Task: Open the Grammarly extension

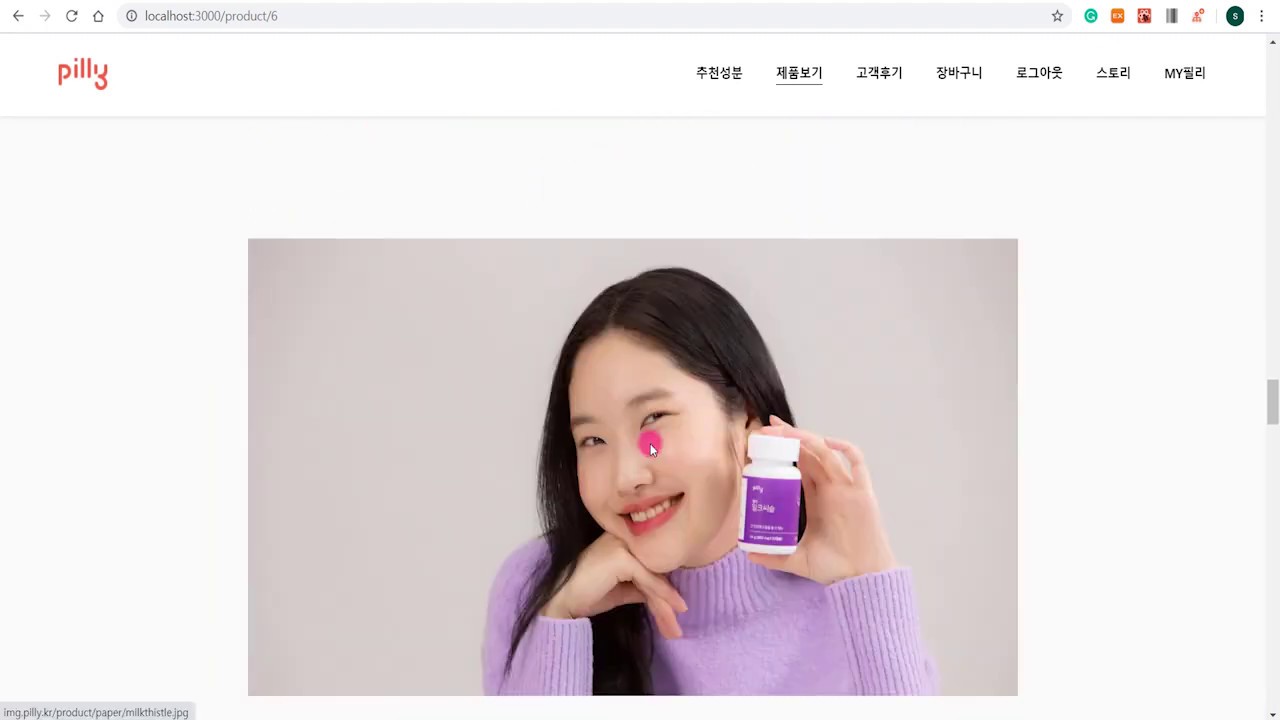Action: [1091, 16]
